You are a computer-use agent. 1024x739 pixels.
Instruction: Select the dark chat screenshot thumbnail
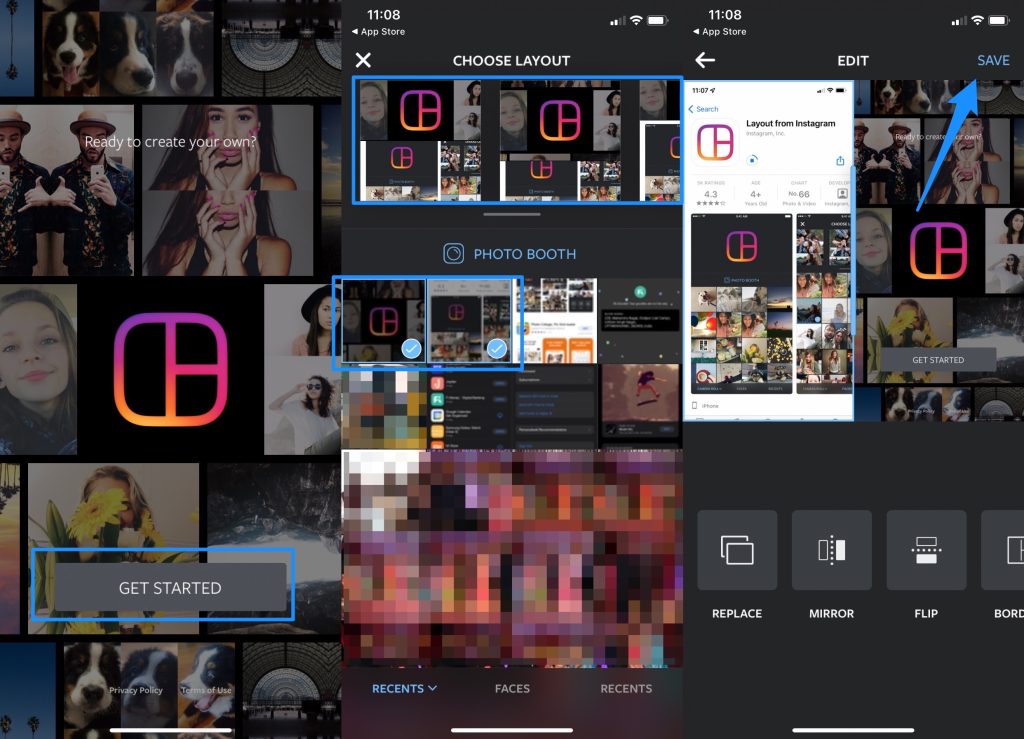(641, 321)
